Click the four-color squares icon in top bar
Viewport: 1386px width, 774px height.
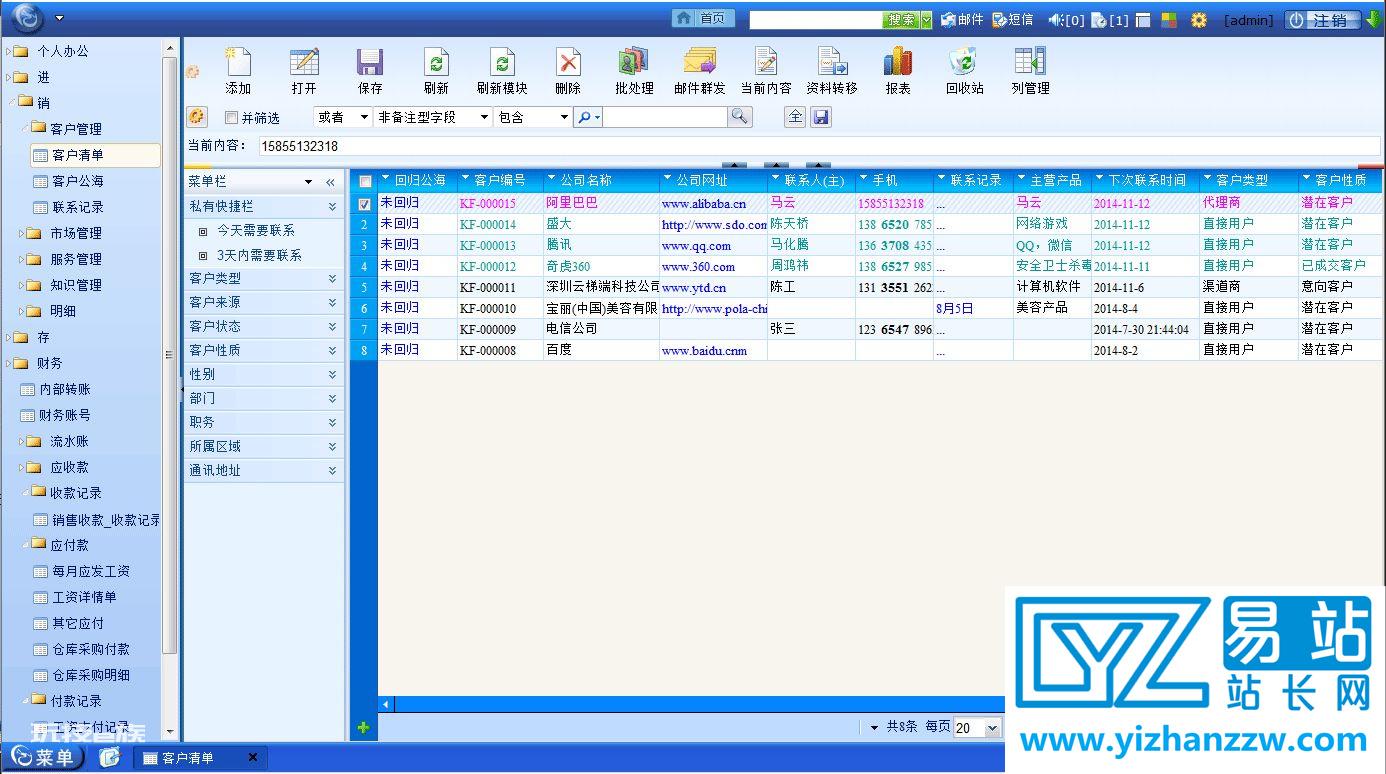coord(1169,20)
